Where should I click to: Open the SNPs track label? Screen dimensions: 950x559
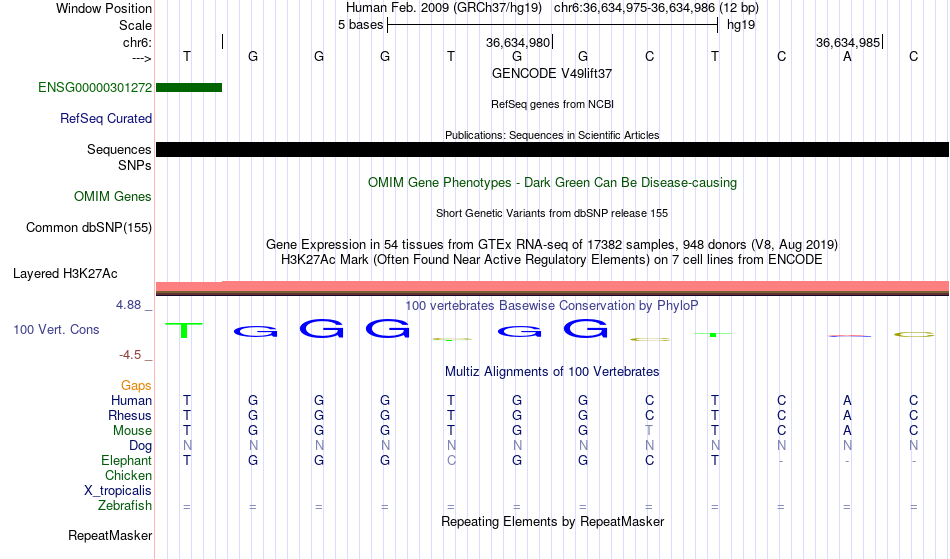click(x=135, y=165)
